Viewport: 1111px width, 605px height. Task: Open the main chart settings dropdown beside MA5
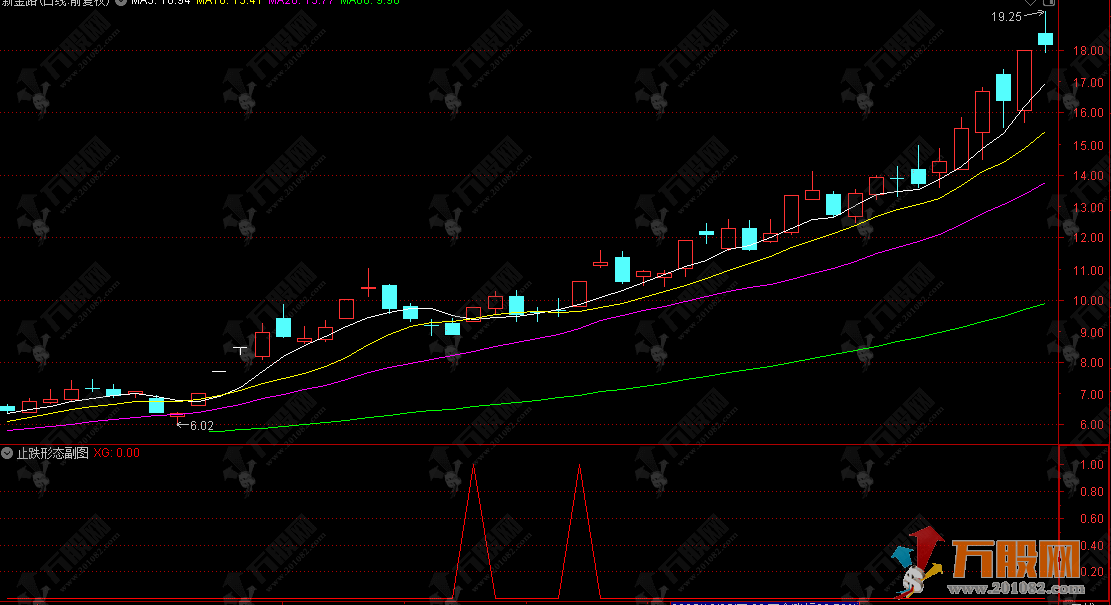pyautogui.click(x=121, y=2)
